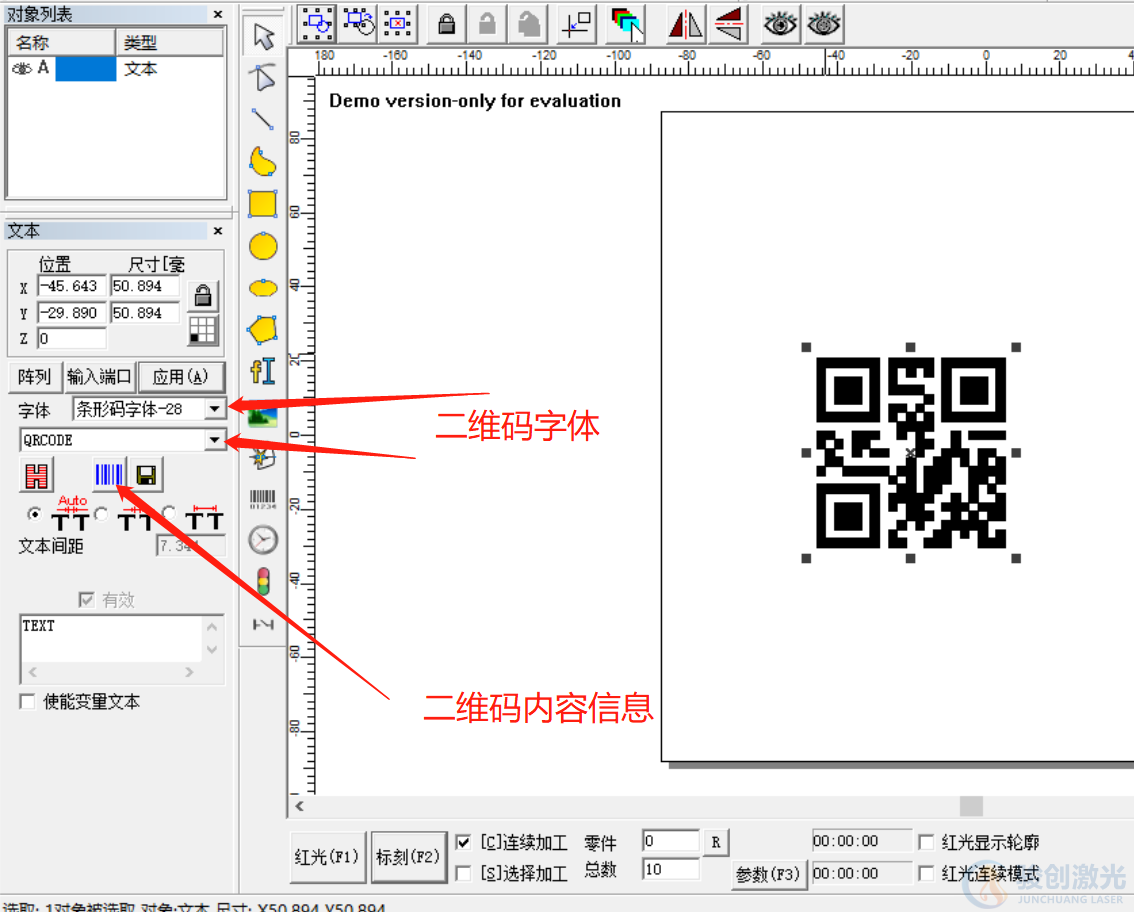
Task: Toggle [C]连续加工 checkbox
Action: coord(464,842)
